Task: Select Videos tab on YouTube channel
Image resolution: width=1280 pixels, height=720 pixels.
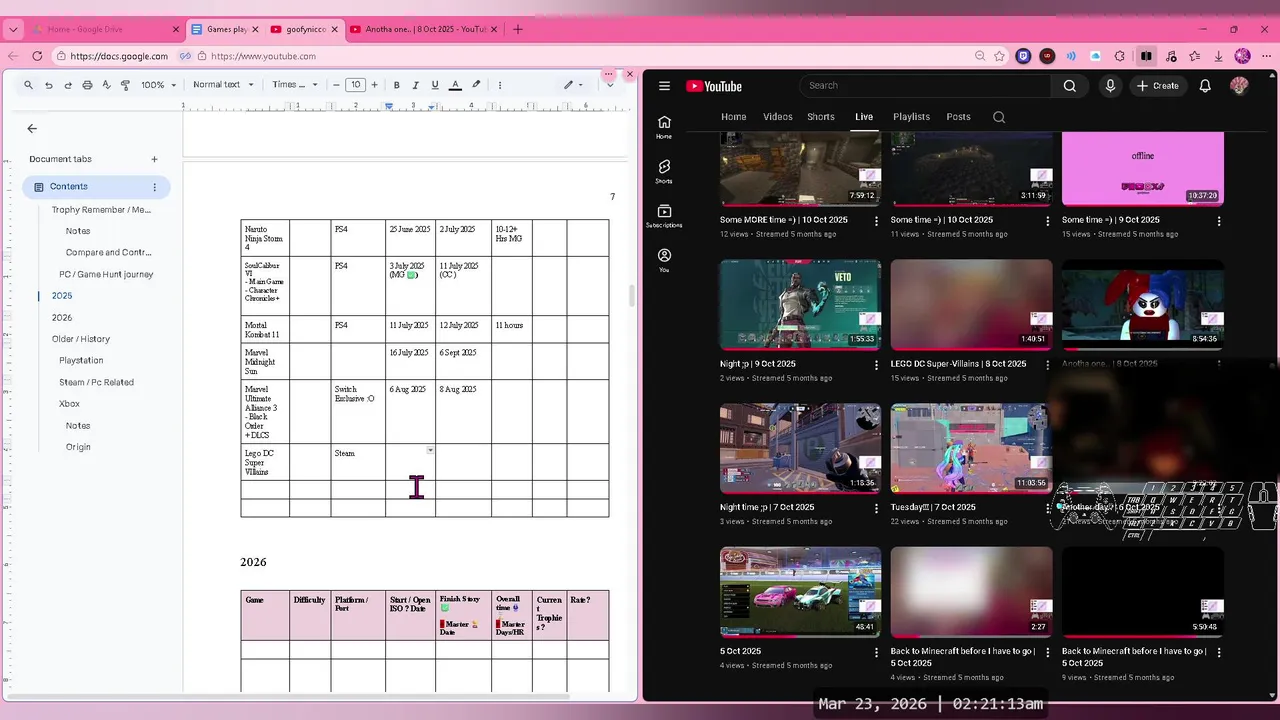Action: 778,117
